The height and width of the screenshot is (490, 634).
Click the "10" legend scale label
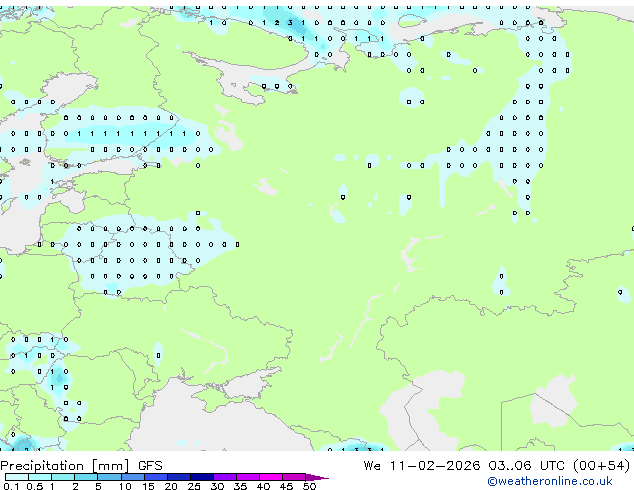click(x=125, y=486)
